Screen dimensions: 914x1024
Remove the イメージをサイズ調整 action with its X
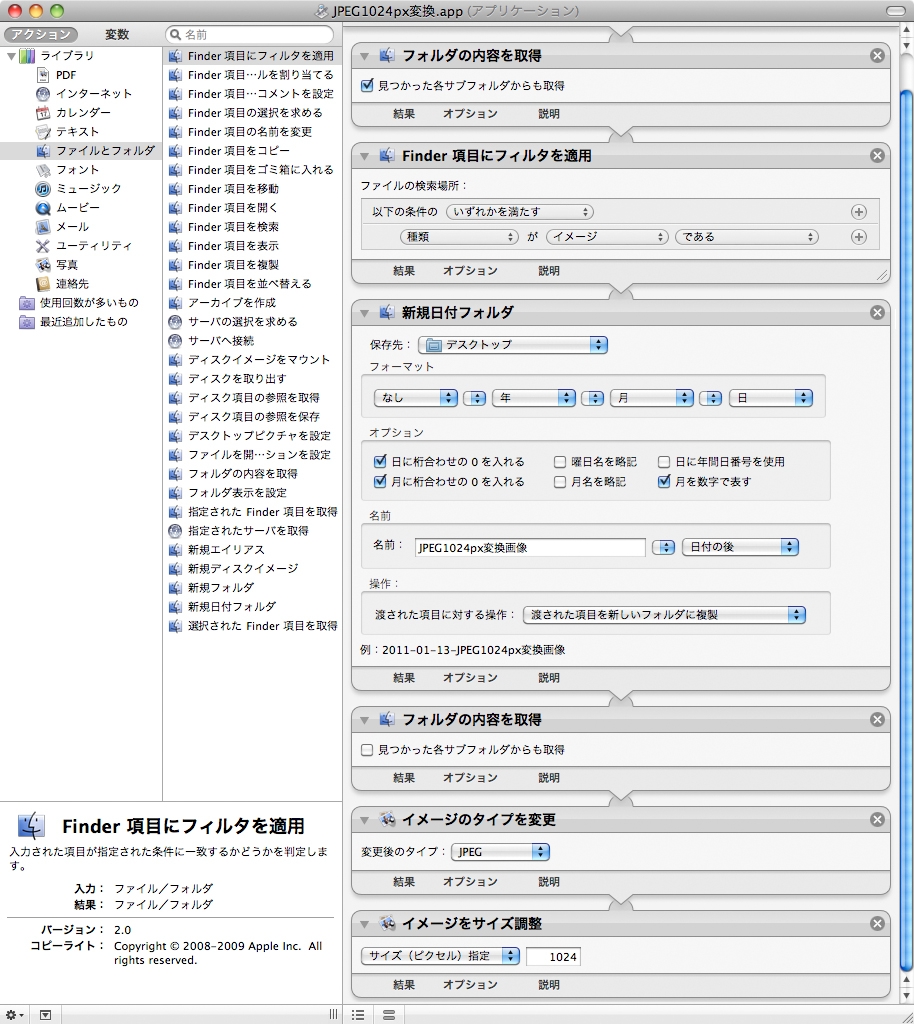(877, 923)
